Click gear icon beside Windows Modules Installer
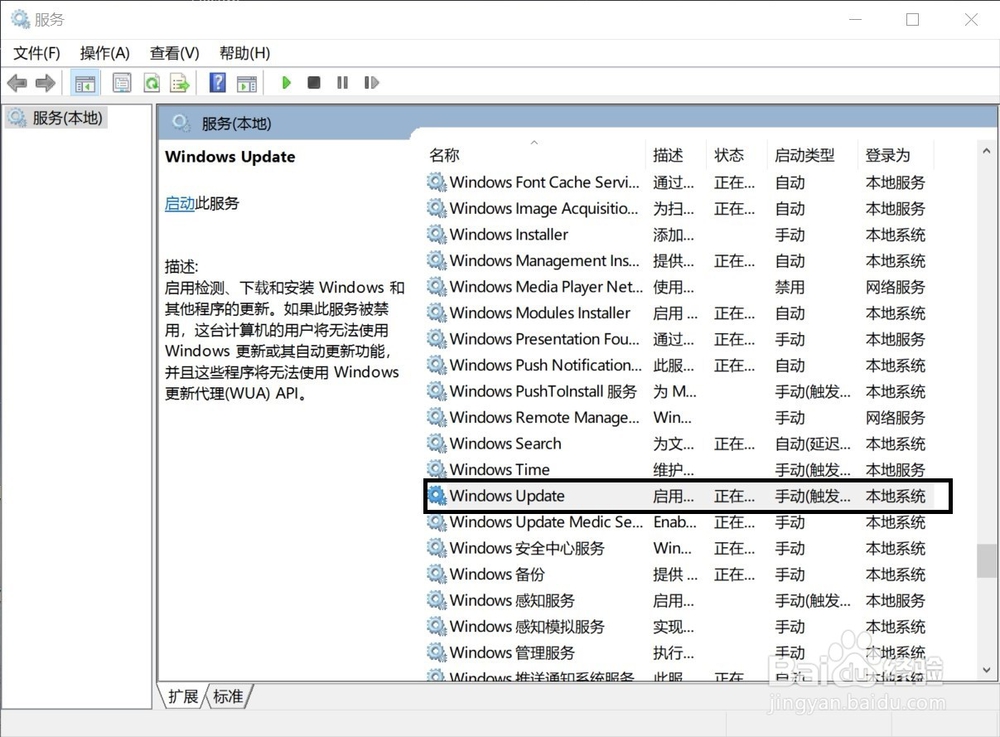Screen dimensions: 1000x737 [x=436, y=312]
